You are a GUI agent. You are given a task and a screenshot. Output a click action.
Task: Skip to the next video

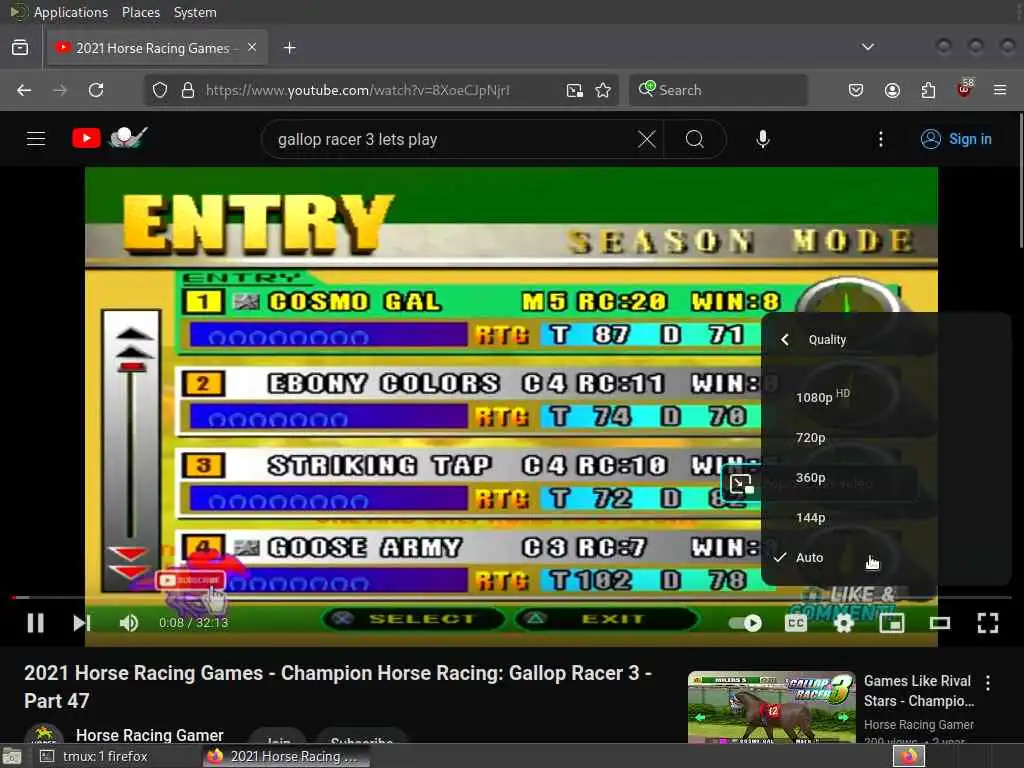pos(81,623)
